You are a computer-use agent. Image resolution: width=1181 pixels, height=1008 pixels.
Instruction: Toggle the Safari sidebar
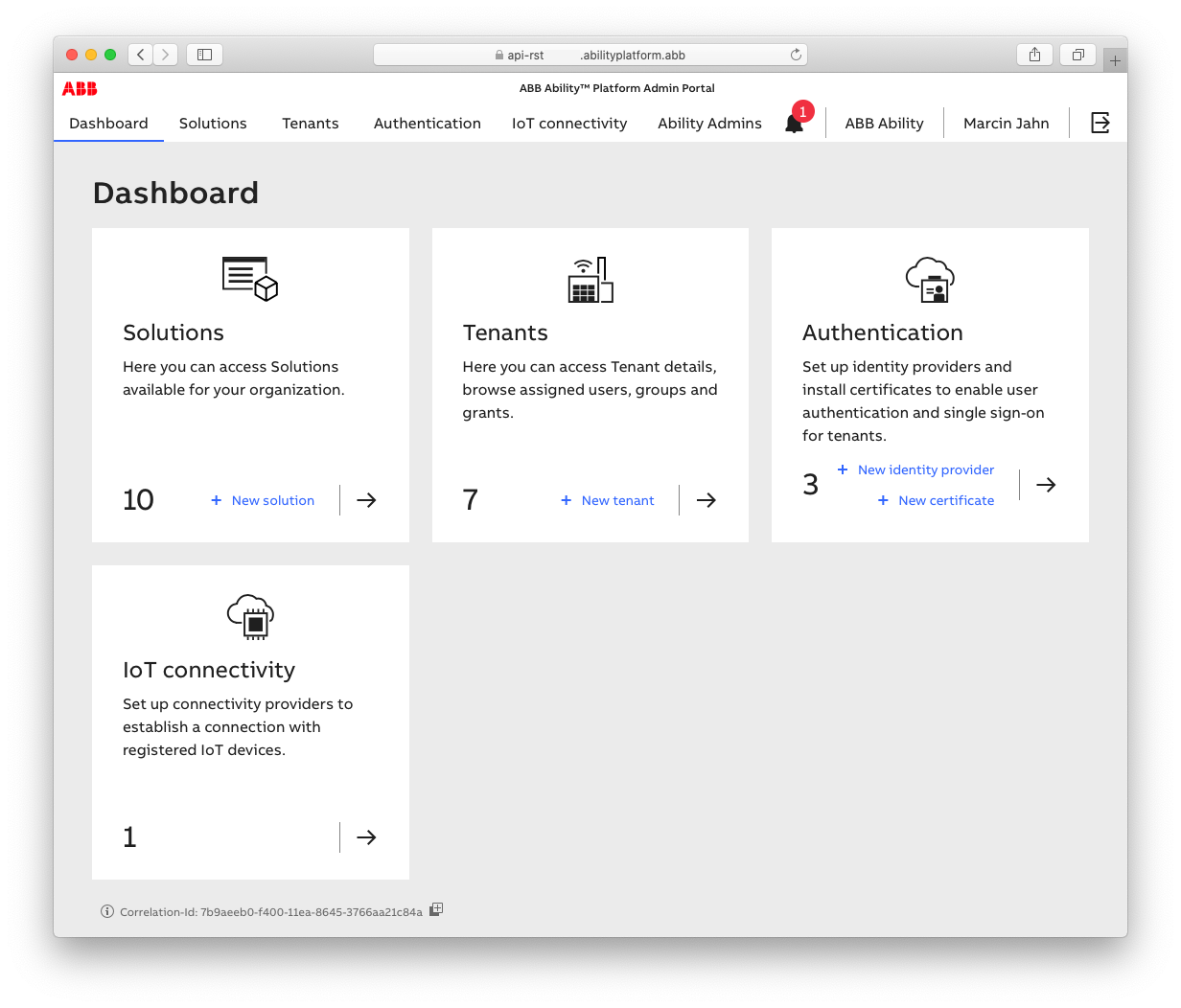(x=204, y=55)
